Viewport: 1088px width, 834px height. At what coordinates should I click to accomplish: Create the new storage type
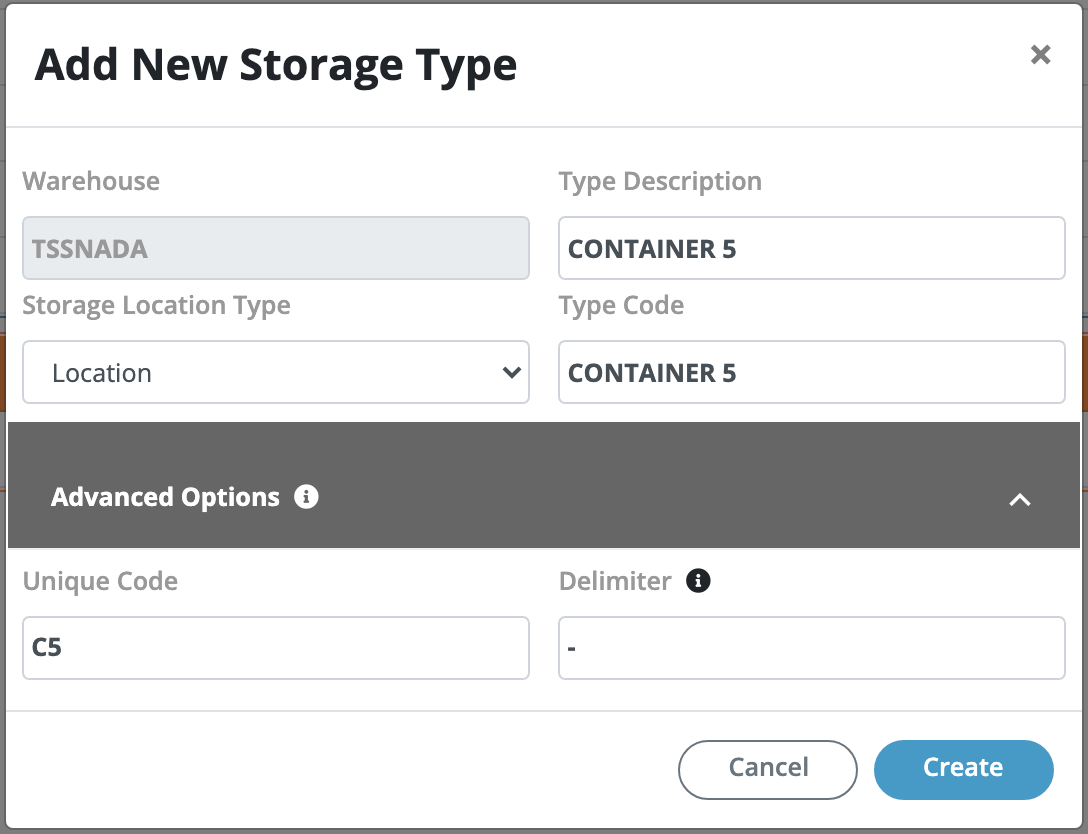[x=963, y=768]
